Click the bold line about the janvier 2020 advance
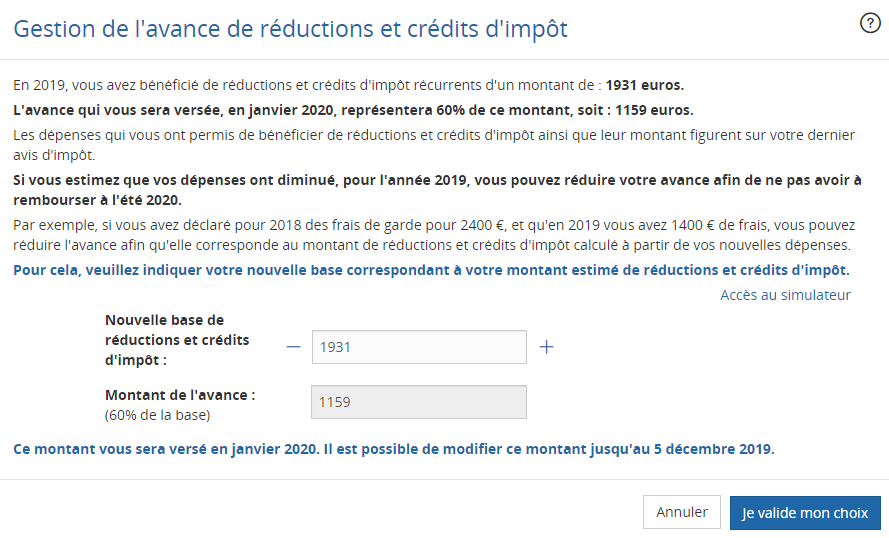This screenshot has width=889, height=538. (x=353, y=109)
